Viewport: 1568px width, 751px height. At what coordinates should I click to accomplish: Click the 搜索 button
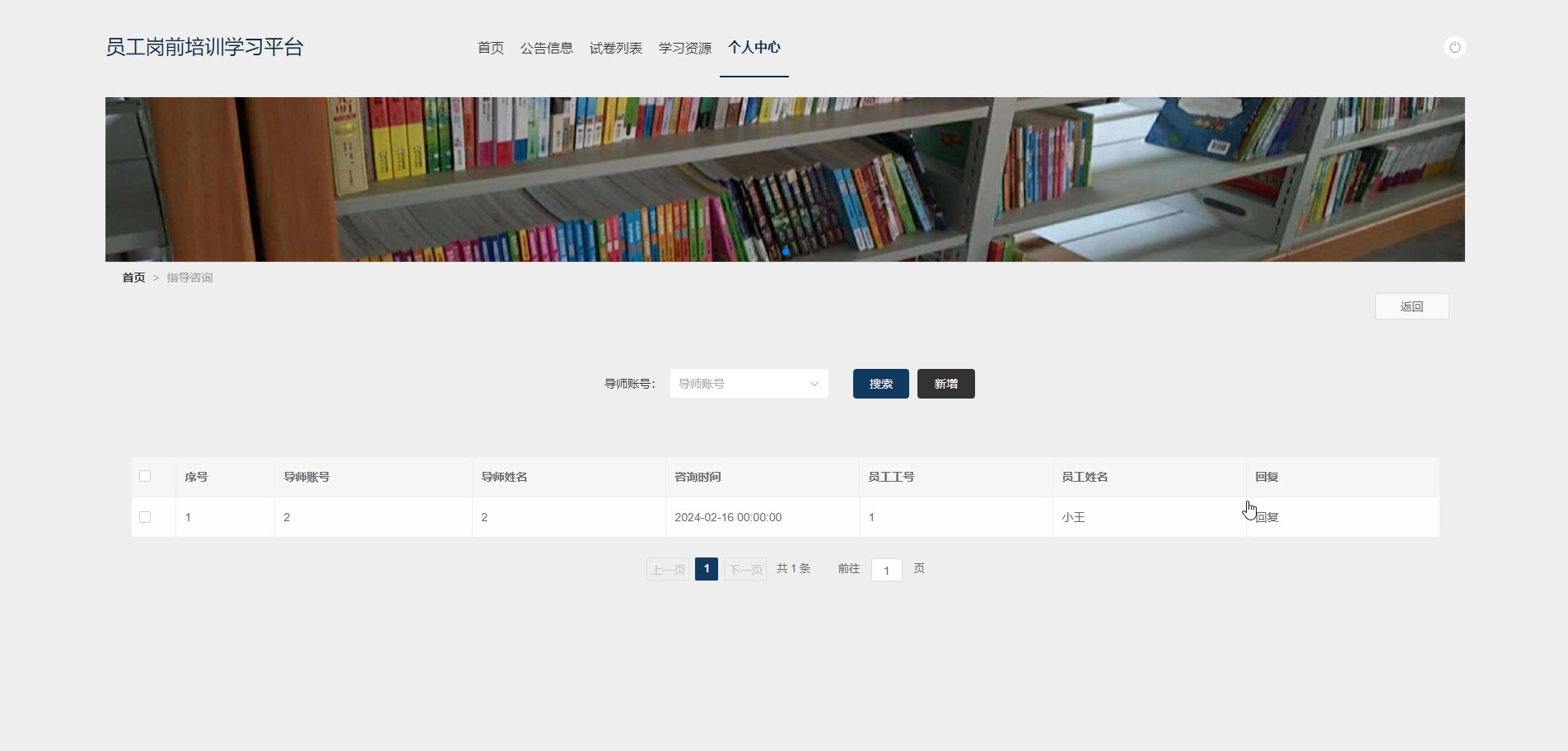coord(881,384)
